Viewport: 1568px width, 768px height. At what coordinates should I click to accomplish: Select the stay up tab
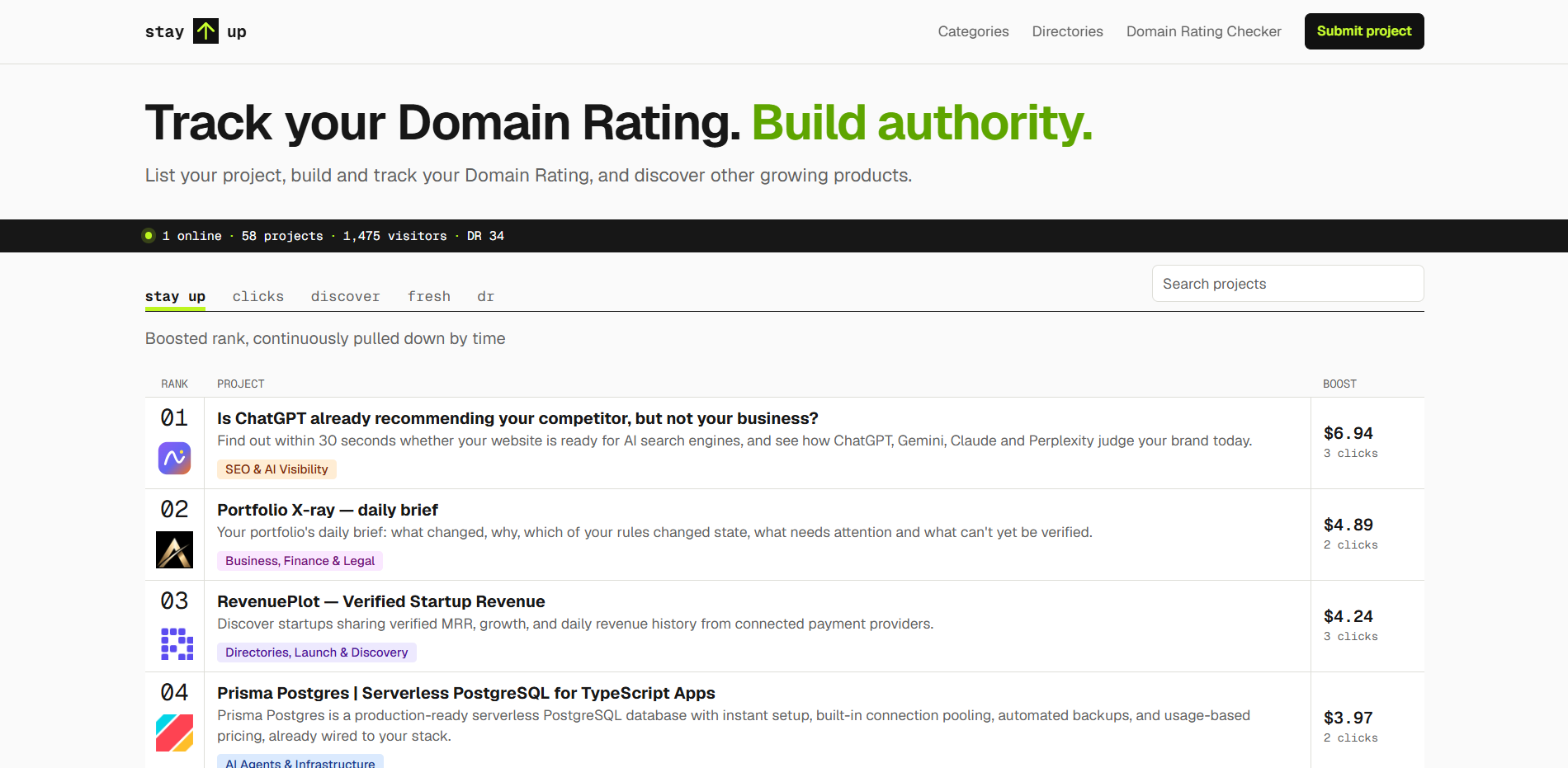(175, 296)
